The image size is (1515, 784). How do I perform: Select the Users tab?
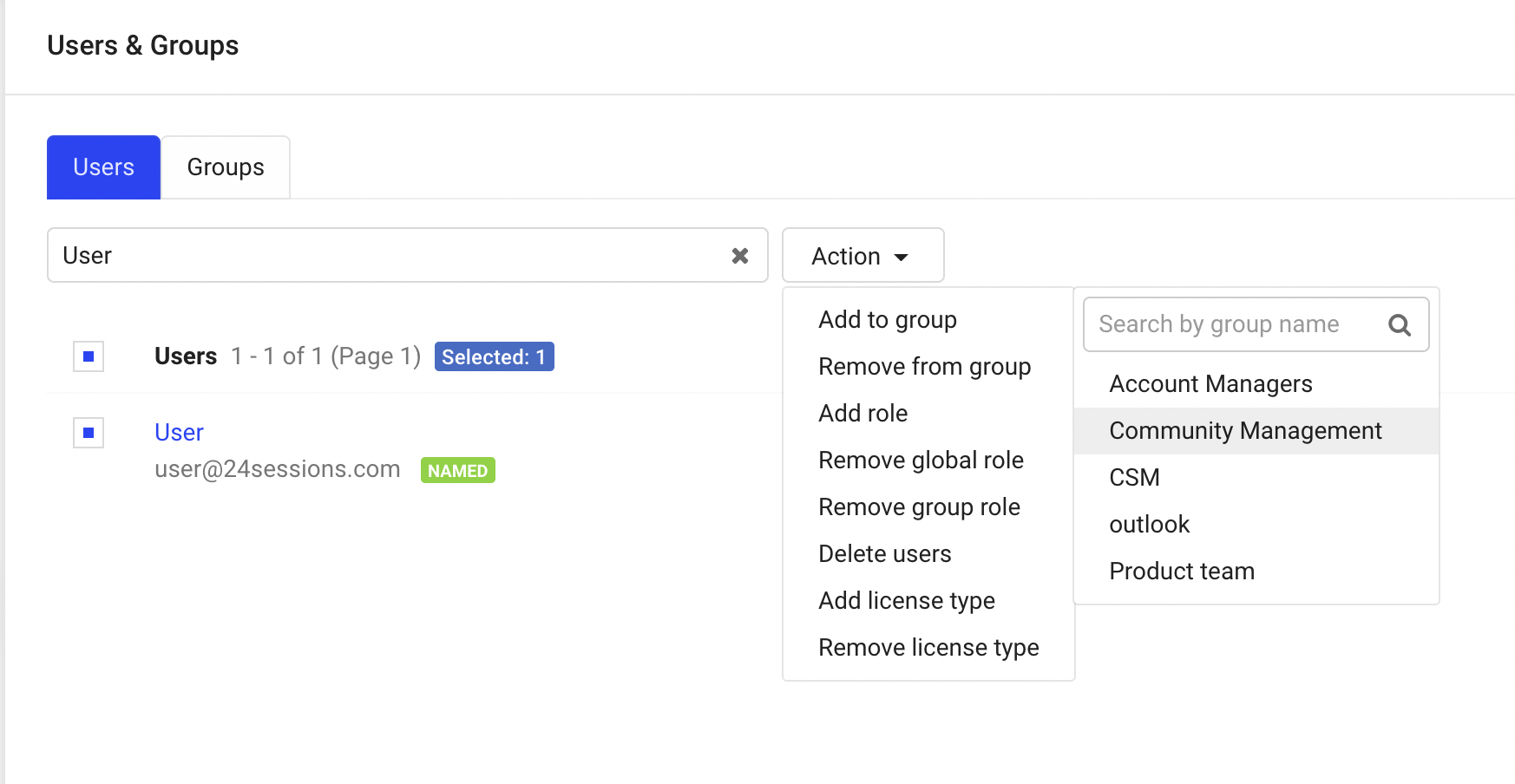(x=103, y=167)
